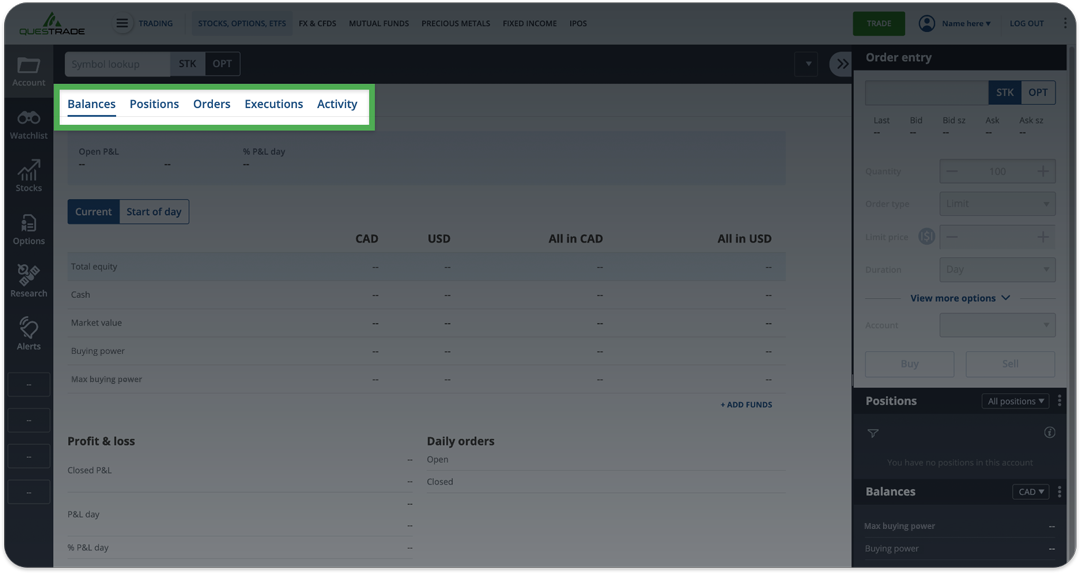This screenshot has height=573, width=1080.
Task: Click the Quantity field showing 100
Action: click(997, 171)
